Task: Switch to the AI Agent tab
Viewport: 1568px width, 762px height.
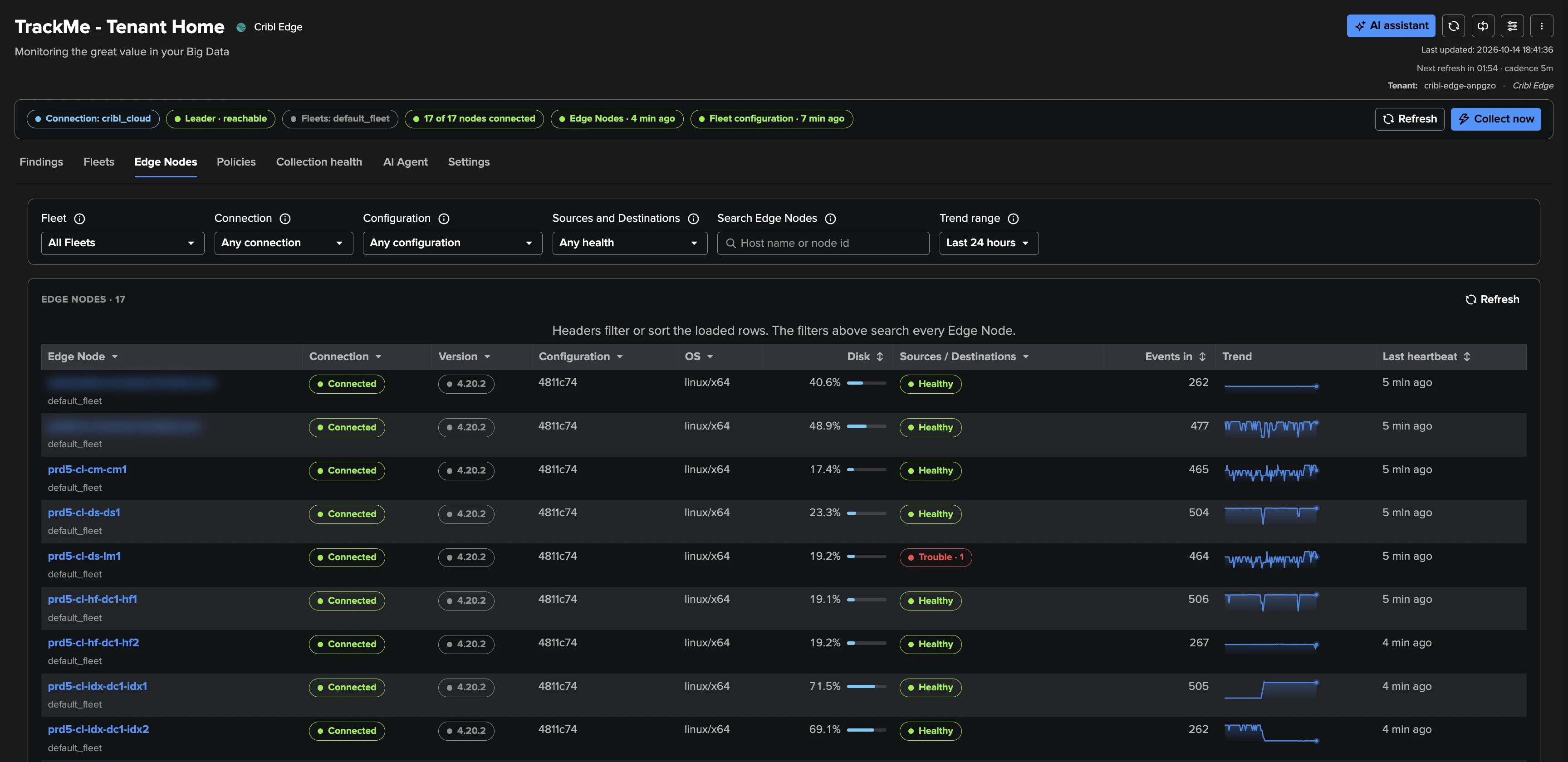Action: [x=406, y=162]
